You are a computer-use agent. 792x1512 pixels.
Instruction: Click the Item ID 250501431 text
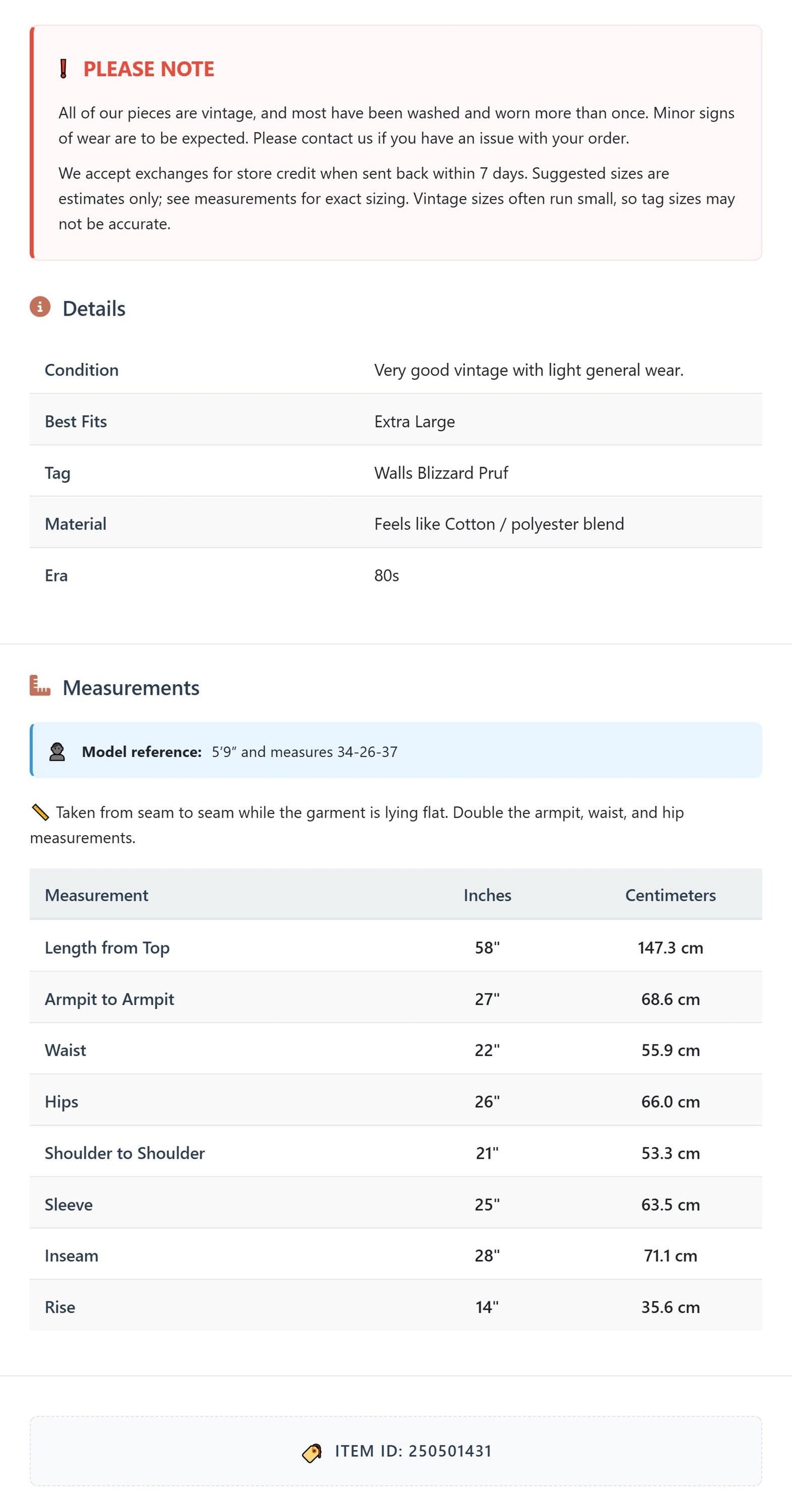413,1452
